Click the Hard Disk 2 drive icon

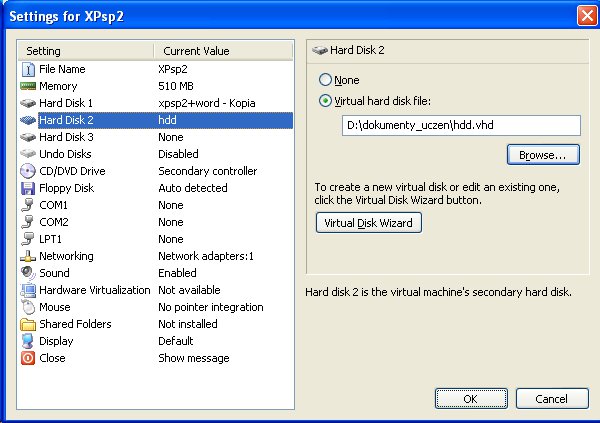28,120
